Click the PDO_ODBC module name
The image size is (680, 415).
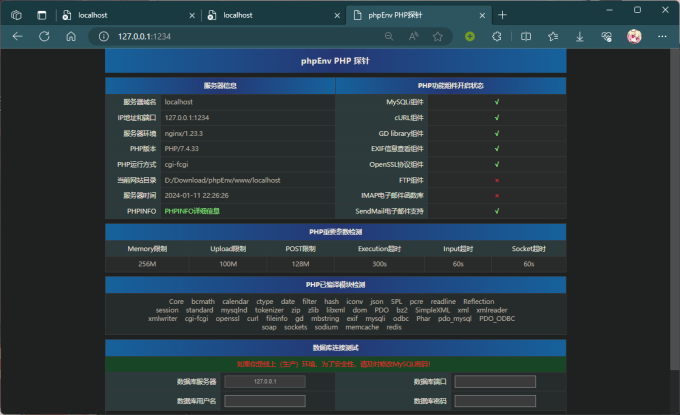tap(497, 319)
